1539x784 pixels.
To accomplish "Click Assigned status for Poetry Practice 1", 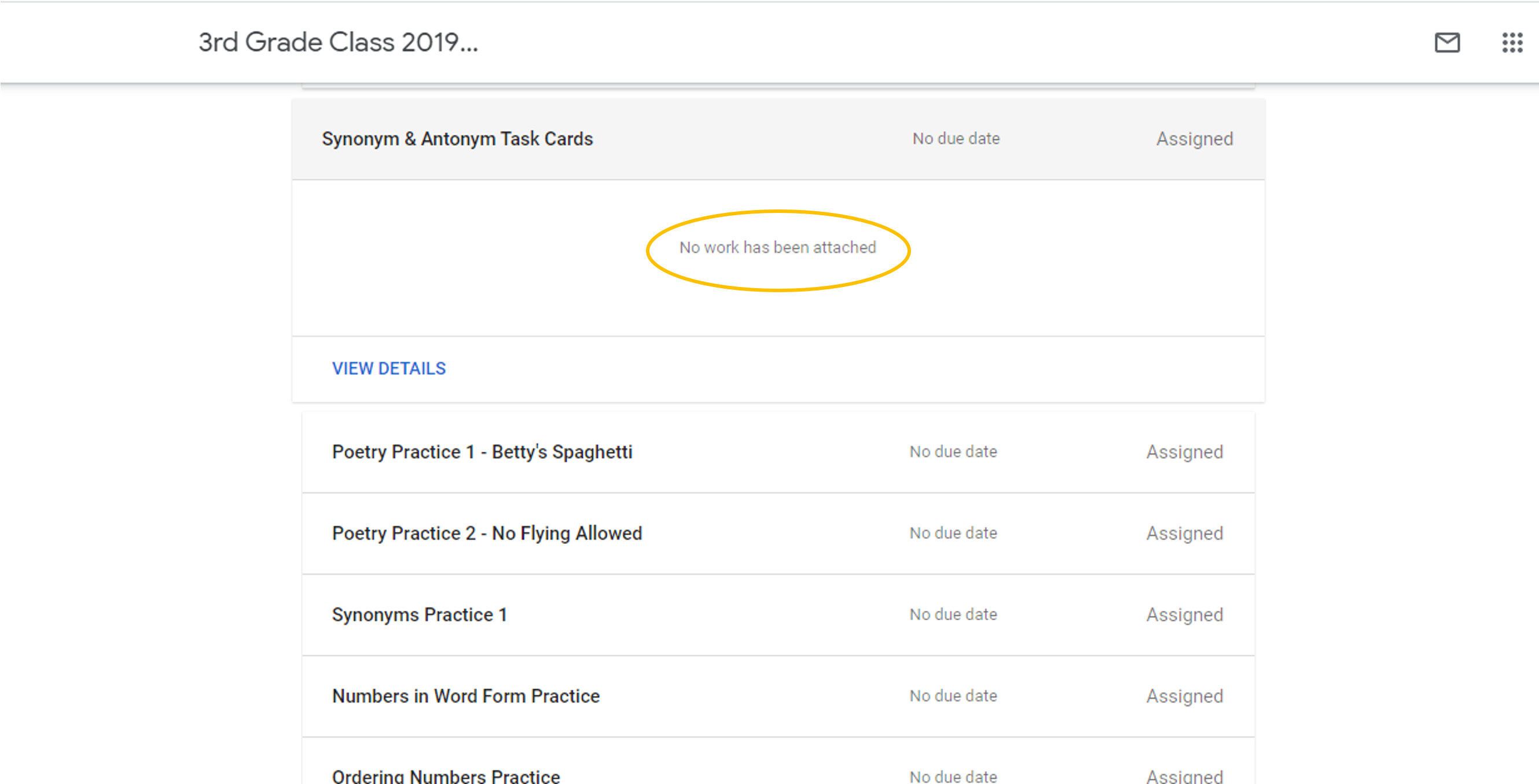I will [x=1184, y=452].
